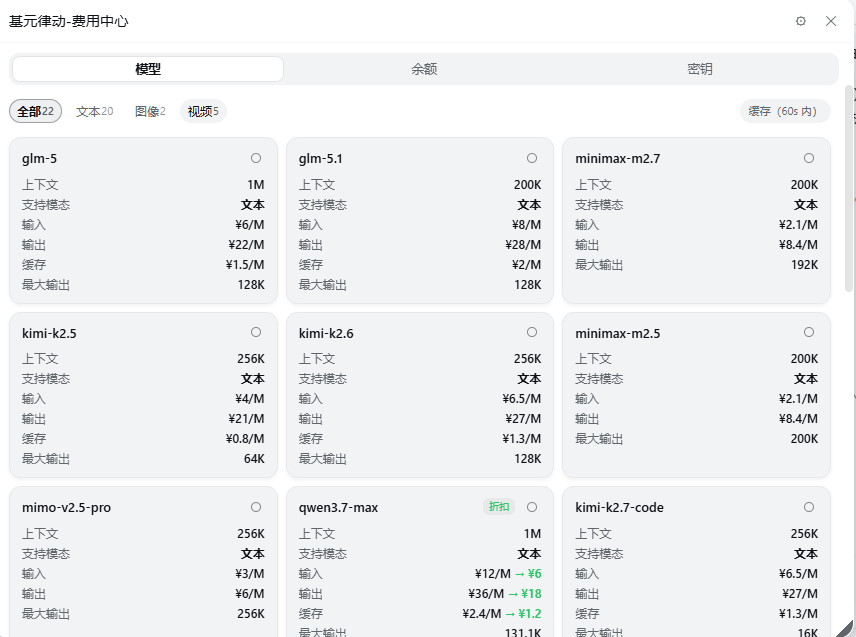This screenshot has height=637, width=856.
Task: Click minimax-m2.7 max output 192K
Action: 805,265
